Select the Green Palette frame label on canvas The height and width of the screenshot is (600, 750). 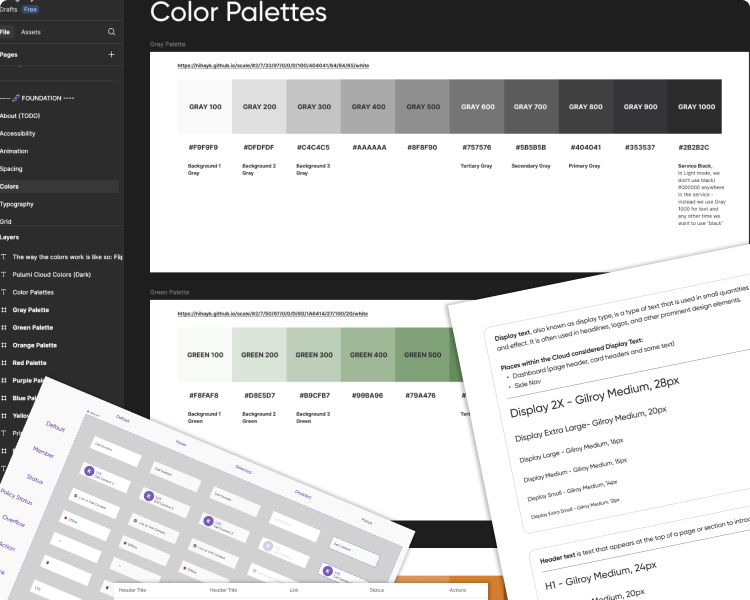[169, 292]
